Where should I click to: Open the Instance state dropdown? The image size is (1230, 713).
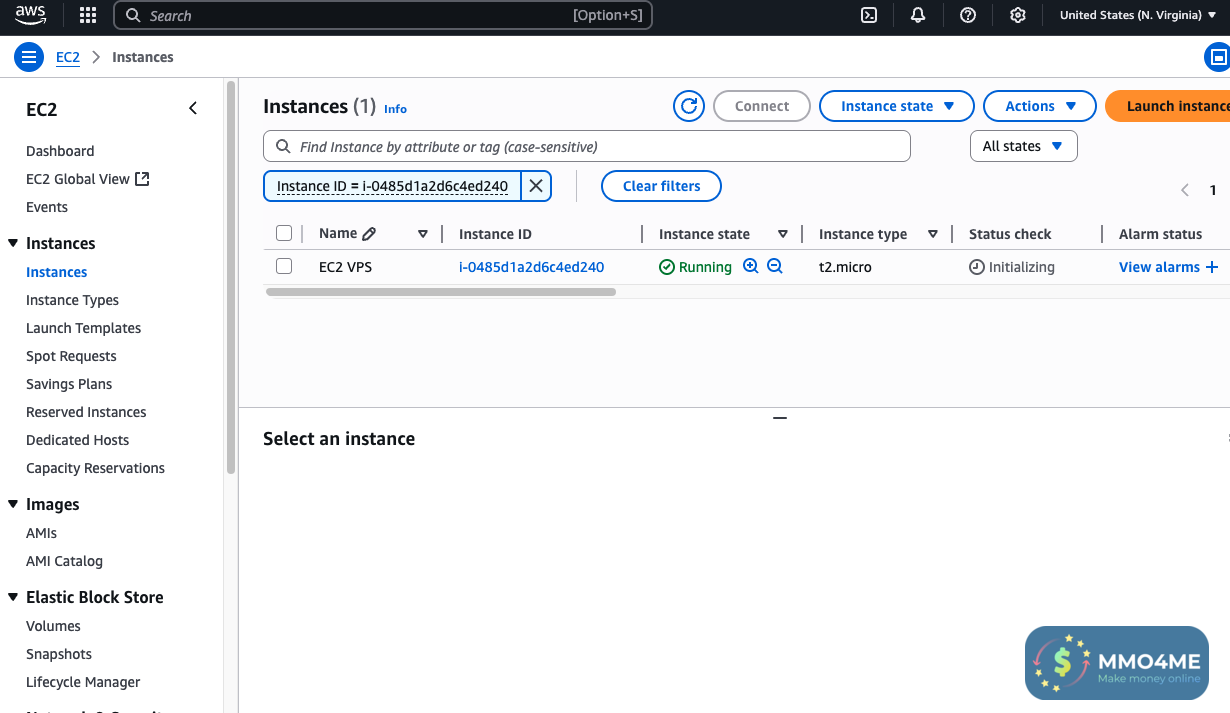point(896,106)
